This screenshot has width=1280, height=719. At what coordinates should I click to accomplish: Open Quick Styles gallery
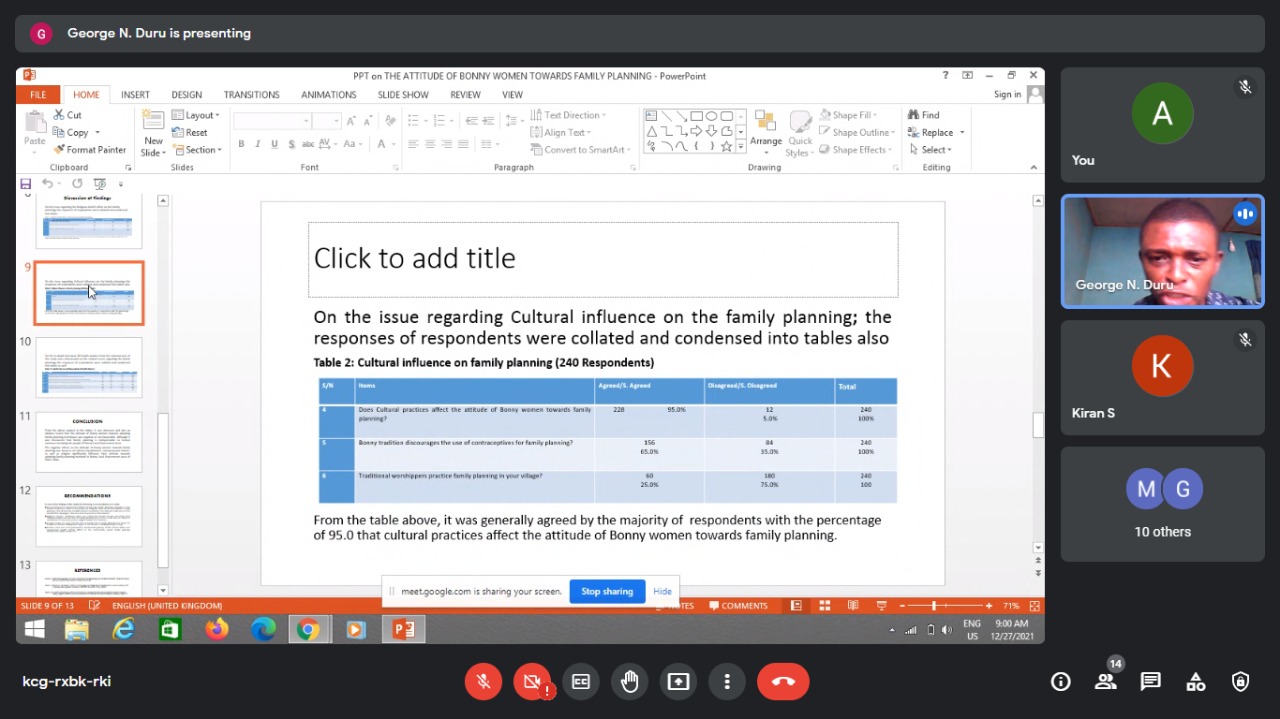[800, 133]
